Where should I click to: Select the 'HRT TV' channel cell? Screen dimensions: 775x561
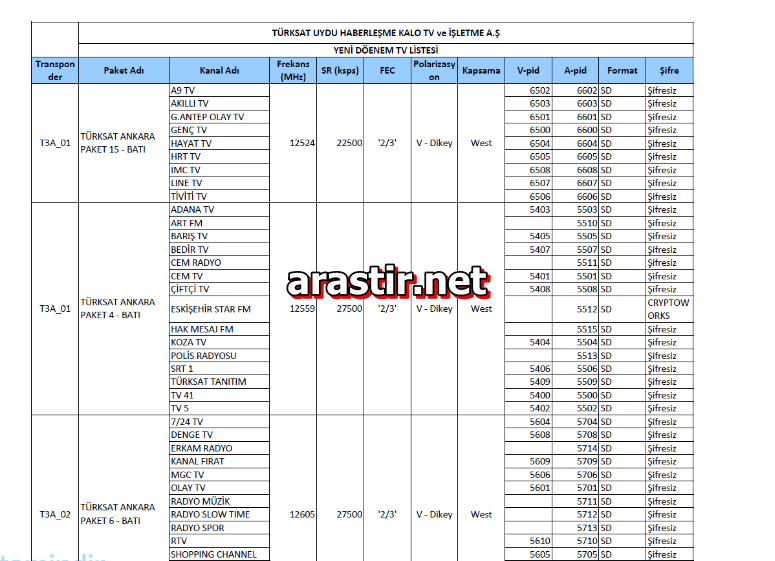tap(219, 157)
